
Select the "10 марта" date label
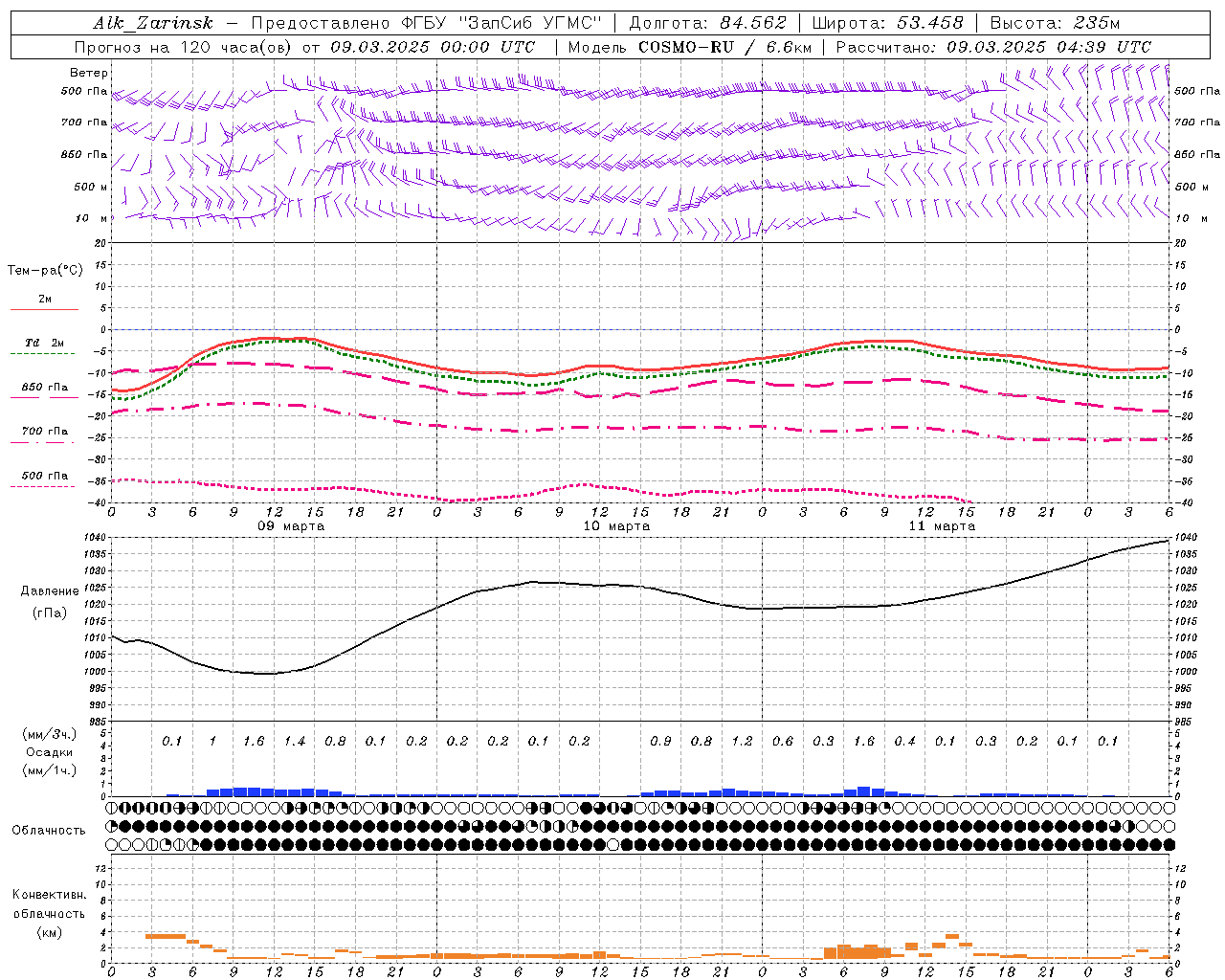pos(616,526)
